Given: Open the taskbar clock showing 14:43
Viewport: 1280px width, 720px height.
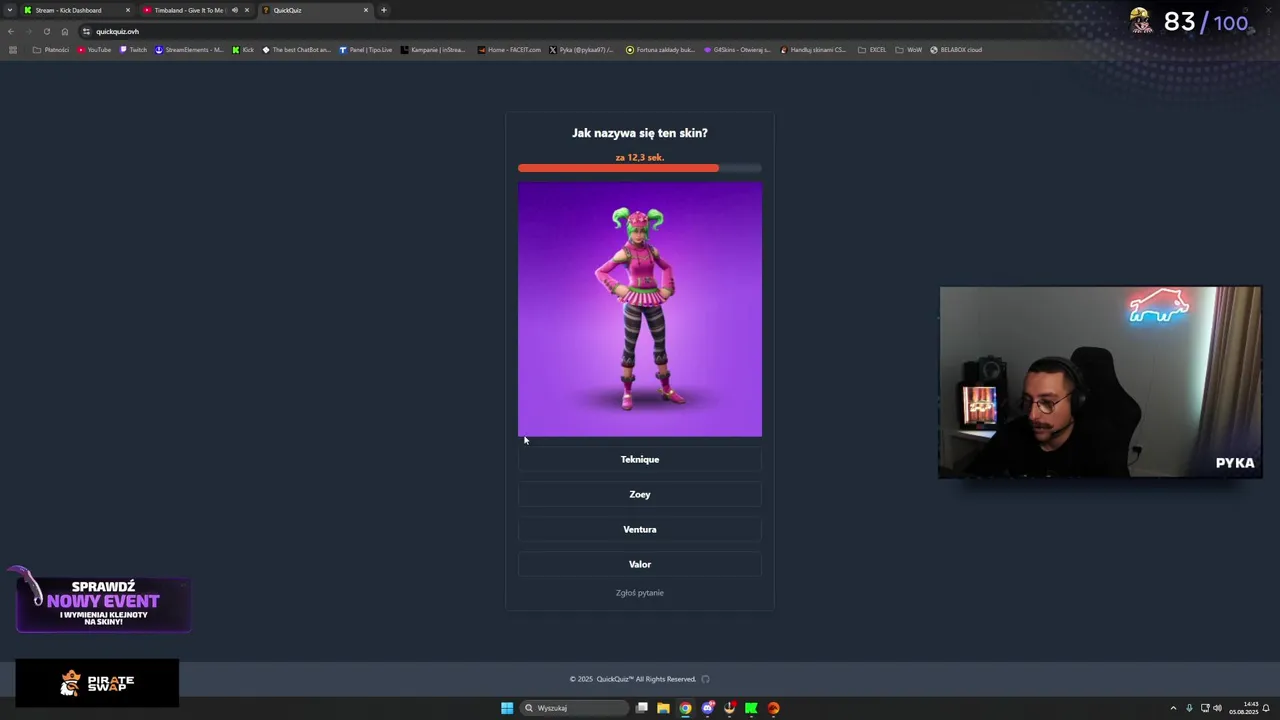Looking at the screenshot, I should [1244, 708].
